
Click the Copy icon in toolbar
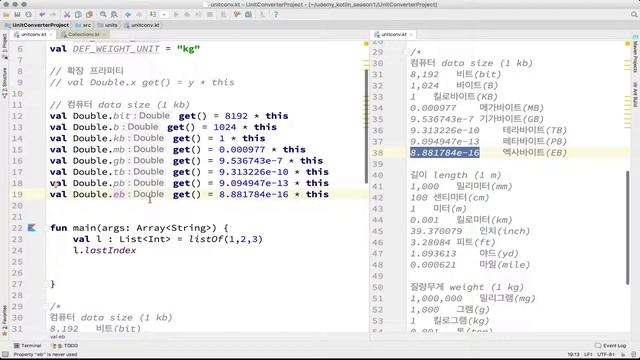pos(78,14)
